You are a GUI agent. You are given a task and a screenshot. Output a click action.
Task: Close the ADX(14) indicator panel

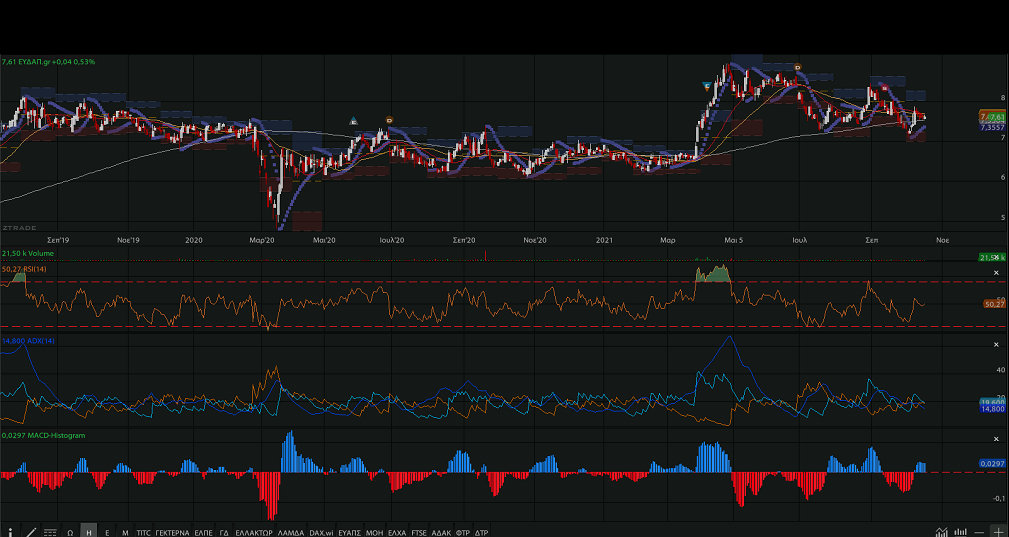(996, 345)
